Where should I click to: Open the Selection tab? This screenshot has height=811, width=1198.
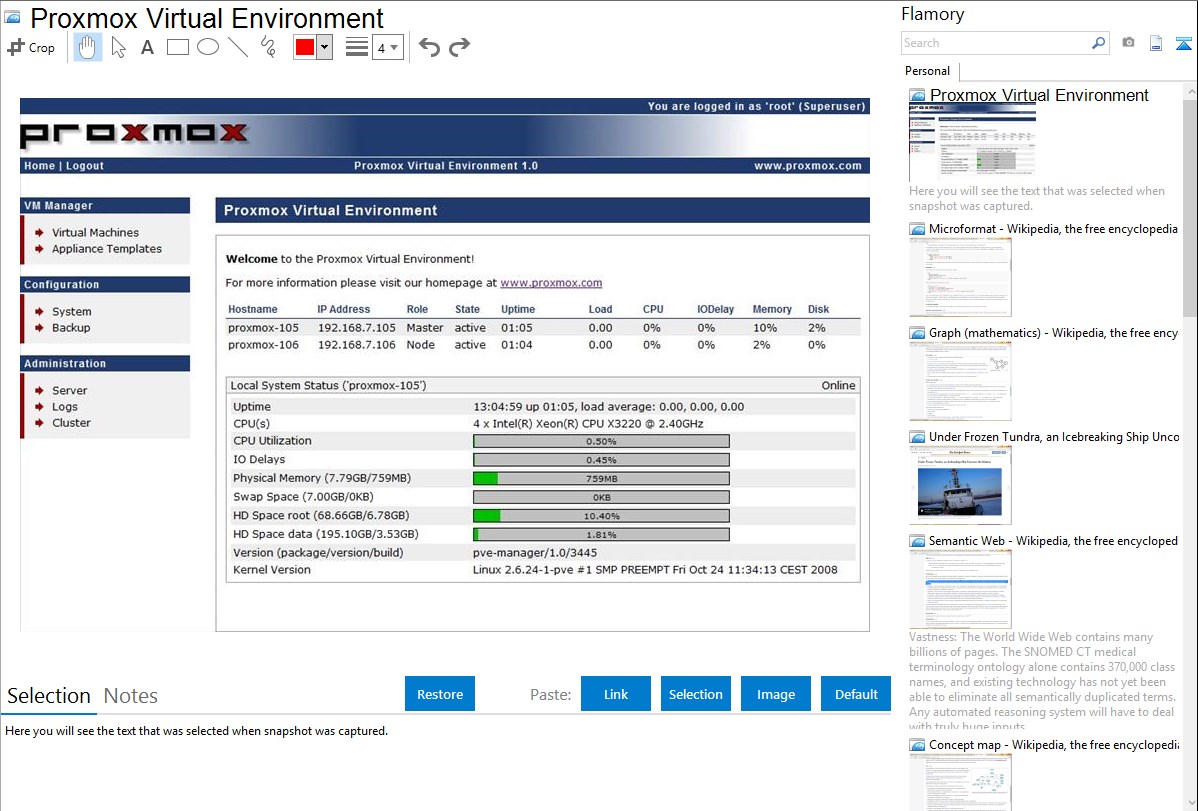[49, 696]
